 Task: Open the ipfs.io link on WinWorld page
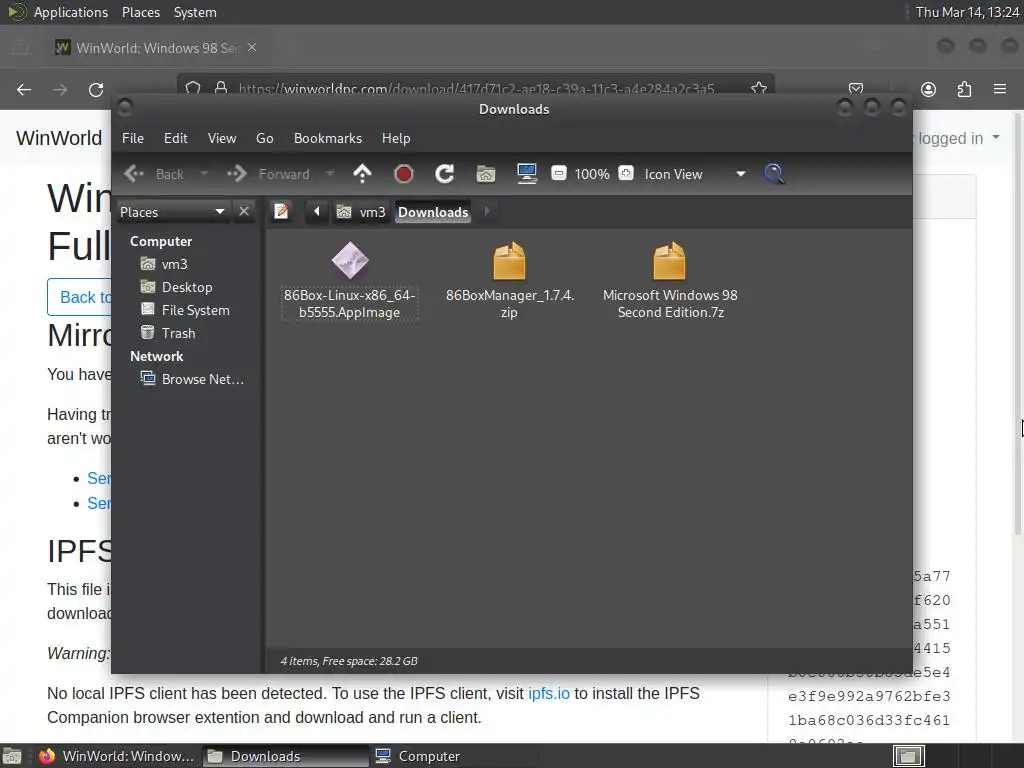[x=549, y=694]
